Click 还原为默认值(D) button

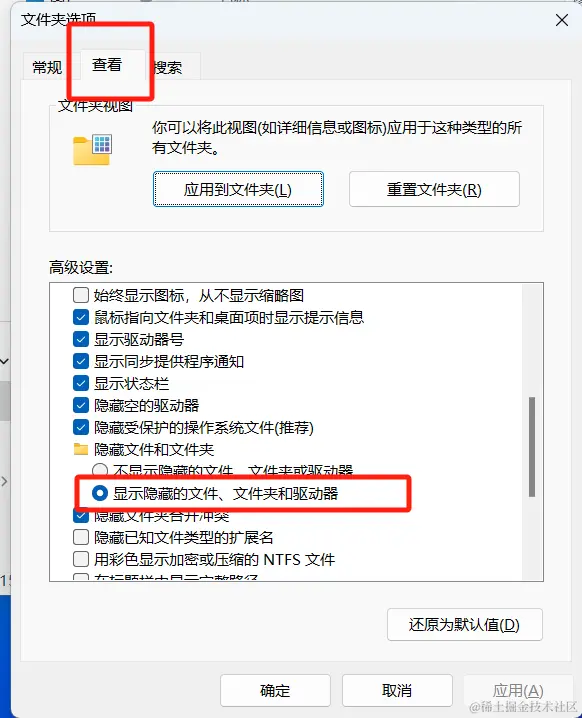[465, 625]
